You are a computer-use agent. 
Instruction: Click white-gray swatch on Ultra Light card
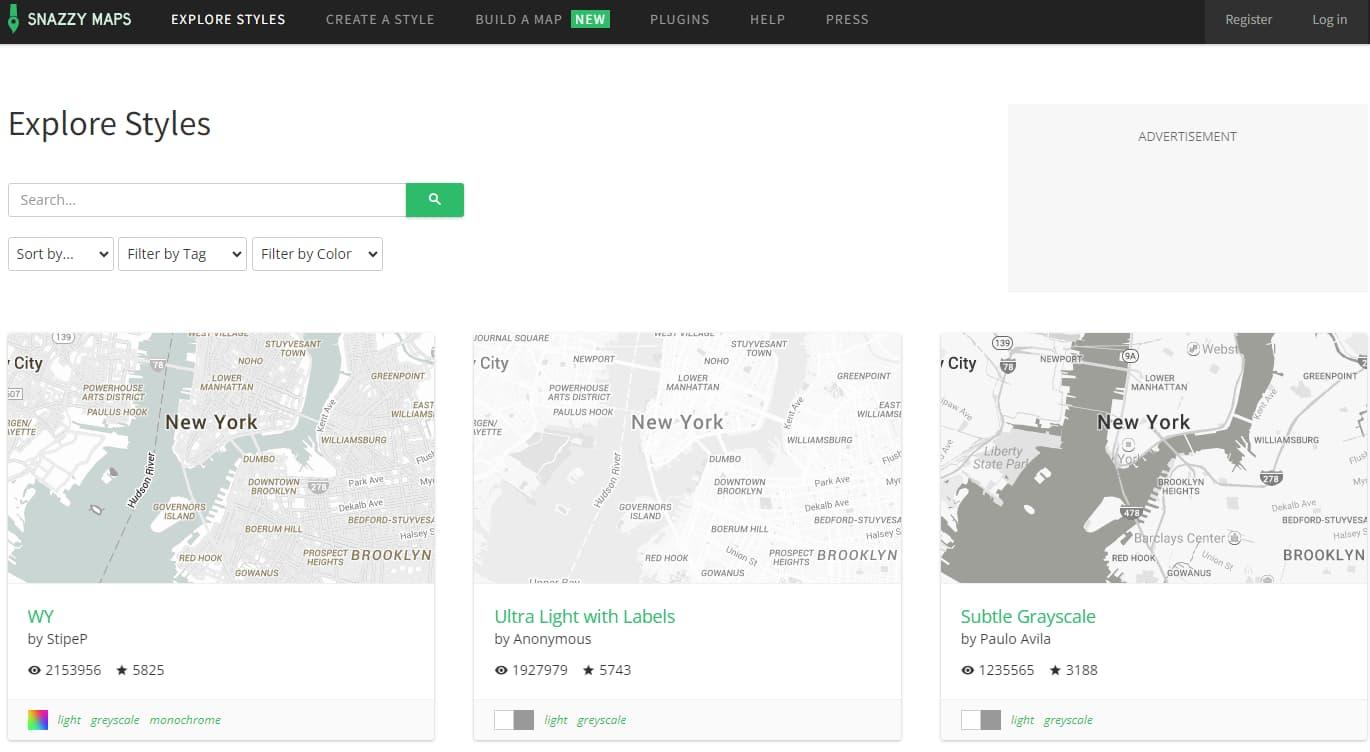pyautogui.click(x=514, y=720)
